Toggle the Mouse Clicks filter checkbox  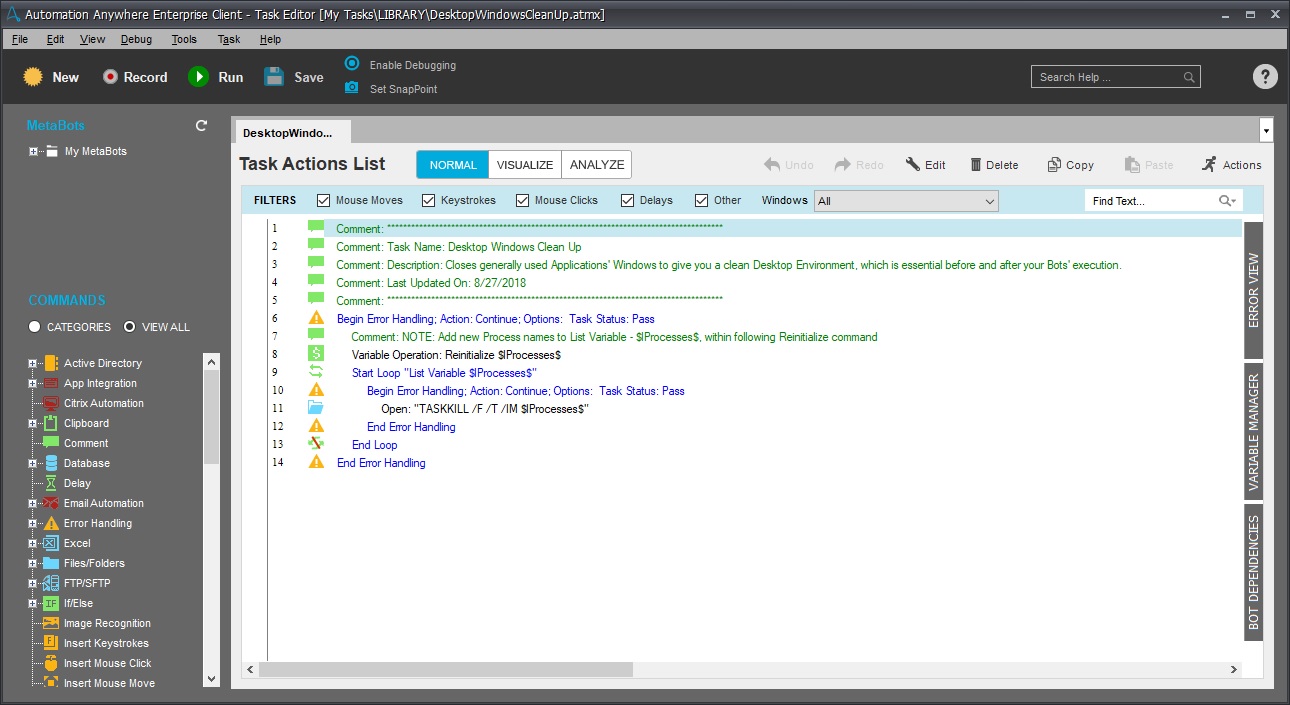(x=523, y=200)
